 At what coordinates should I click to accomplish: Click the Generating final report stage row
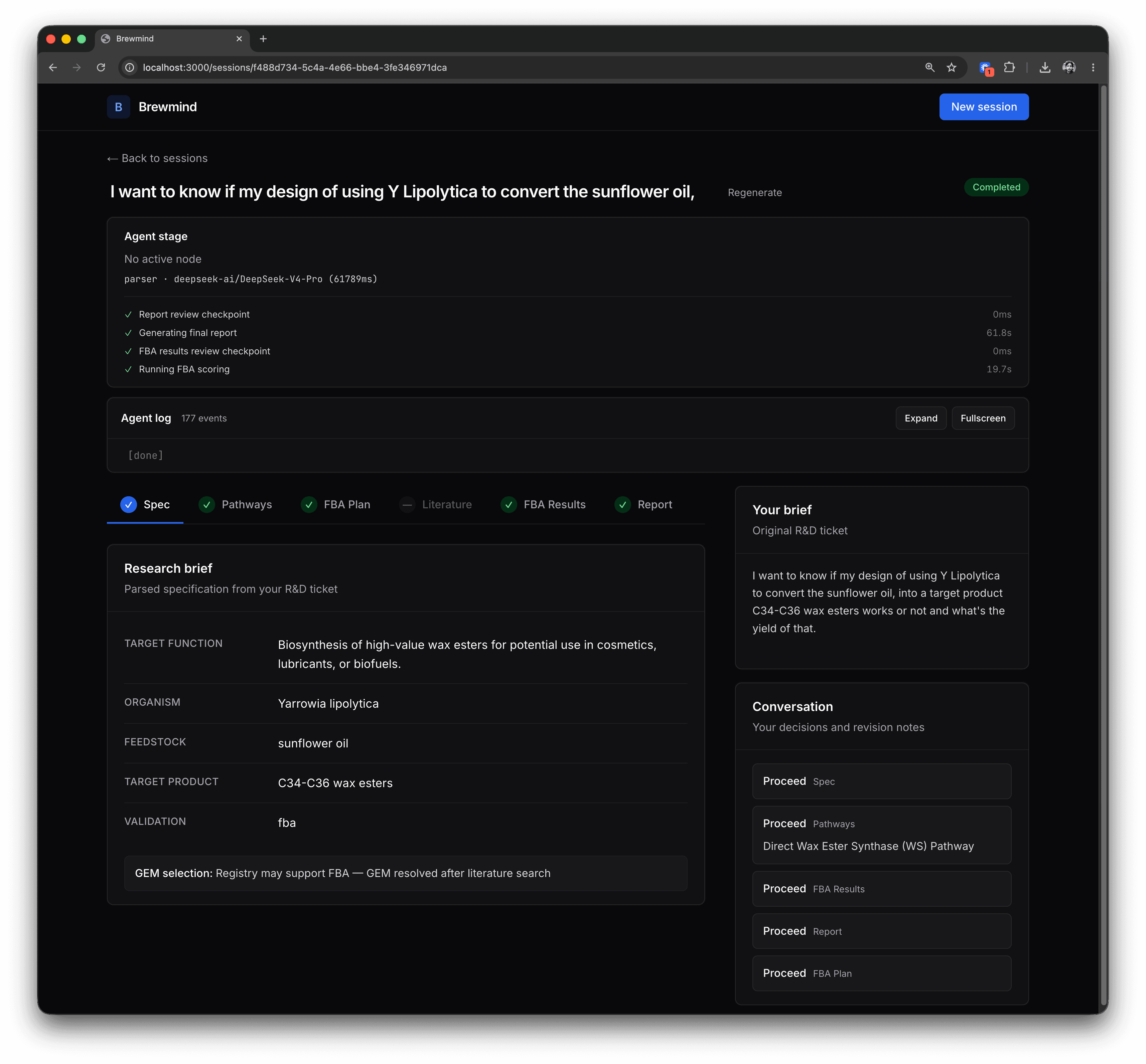pos(567,333)
